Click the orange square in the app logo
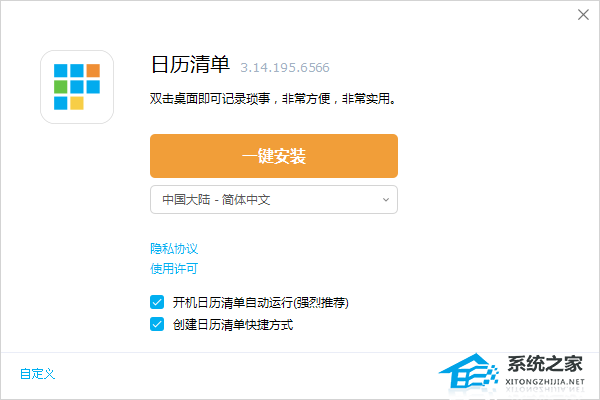The image size is (600, 400). (x=93, y=70)
